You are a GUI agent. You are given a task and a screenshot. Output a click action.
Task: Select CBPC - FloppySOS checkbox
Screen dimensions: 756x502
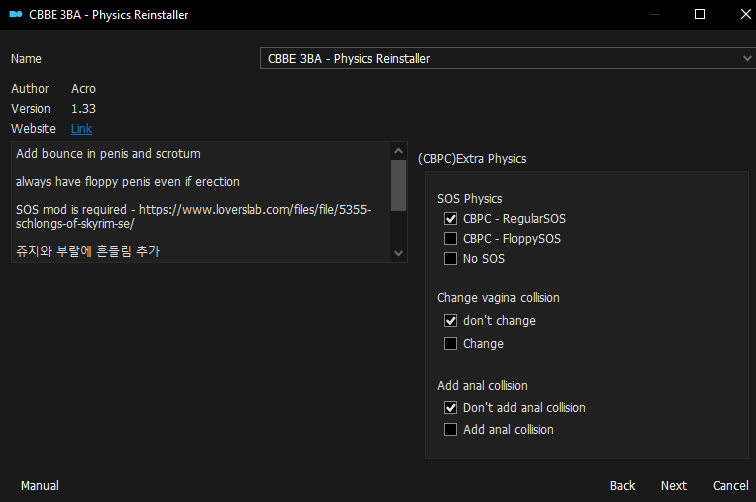[x=450, y=239]
